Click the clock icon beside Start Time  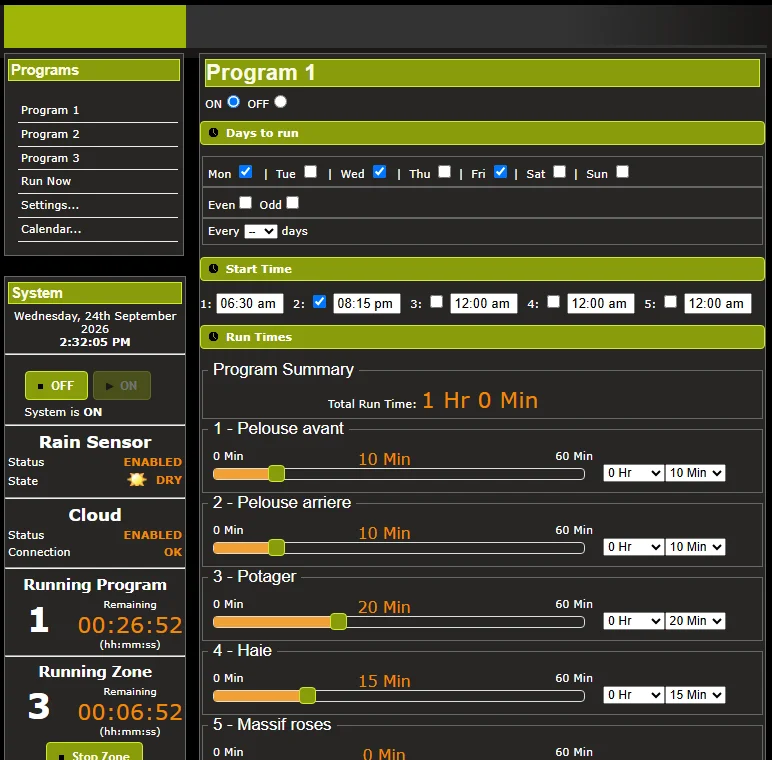point(213,269)
